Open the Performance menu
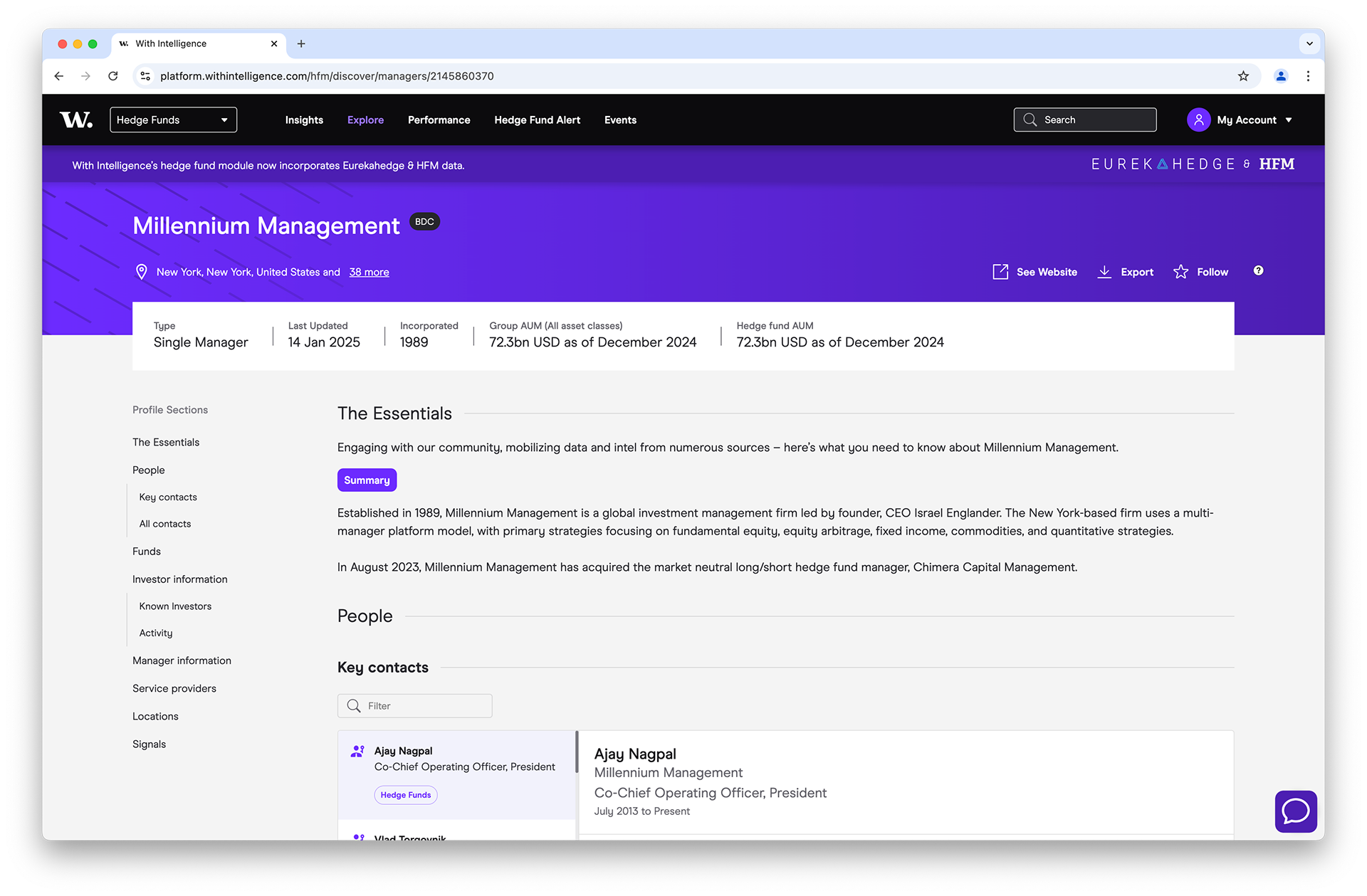1367x896 pixels. coord(439,120)
